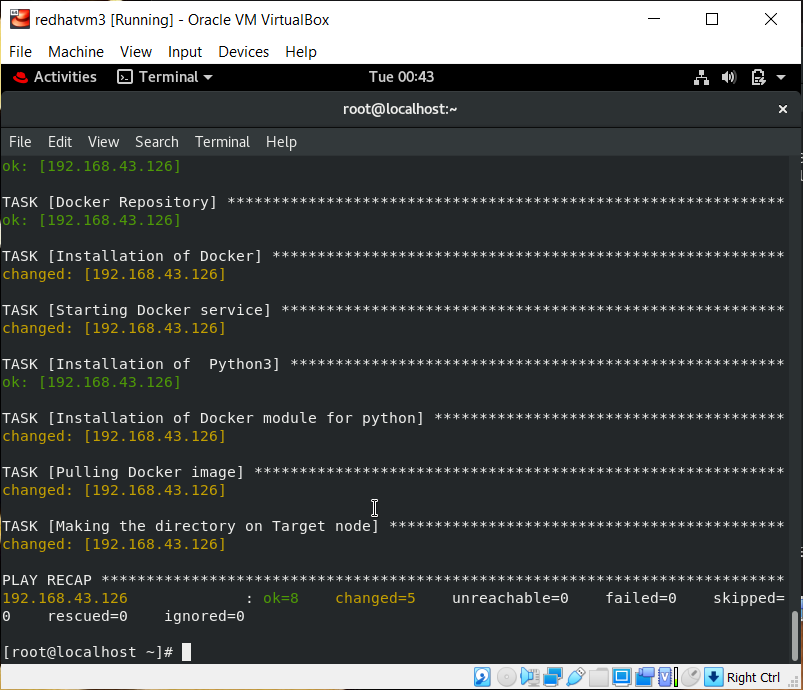Open the terminal View menu

103,142
